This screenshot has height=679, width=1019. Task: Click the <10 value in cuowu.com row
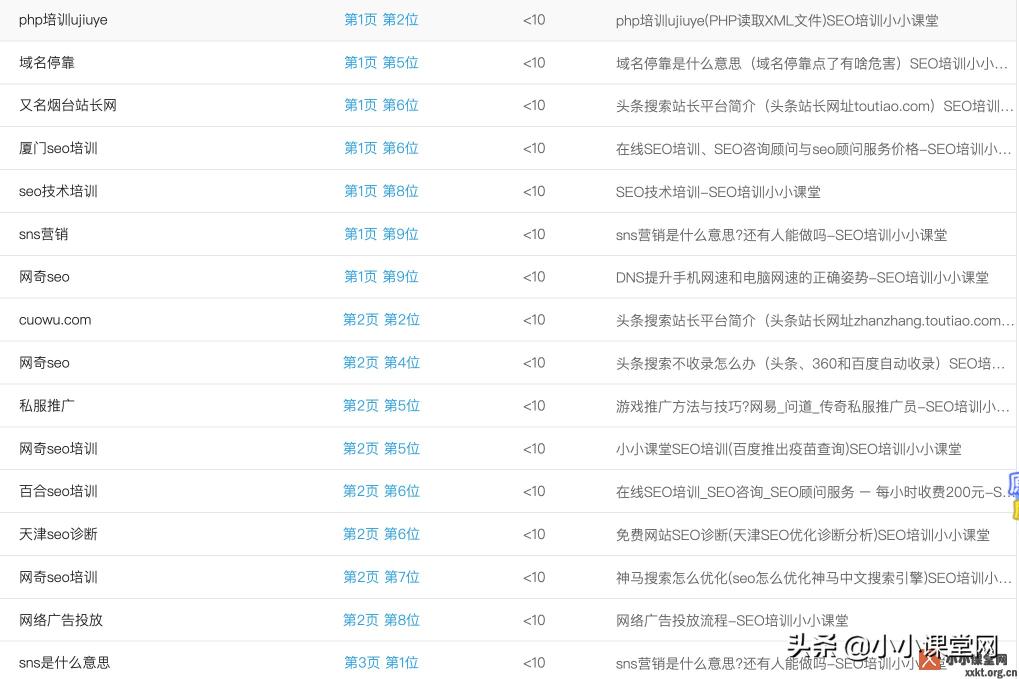coord(534,320)
